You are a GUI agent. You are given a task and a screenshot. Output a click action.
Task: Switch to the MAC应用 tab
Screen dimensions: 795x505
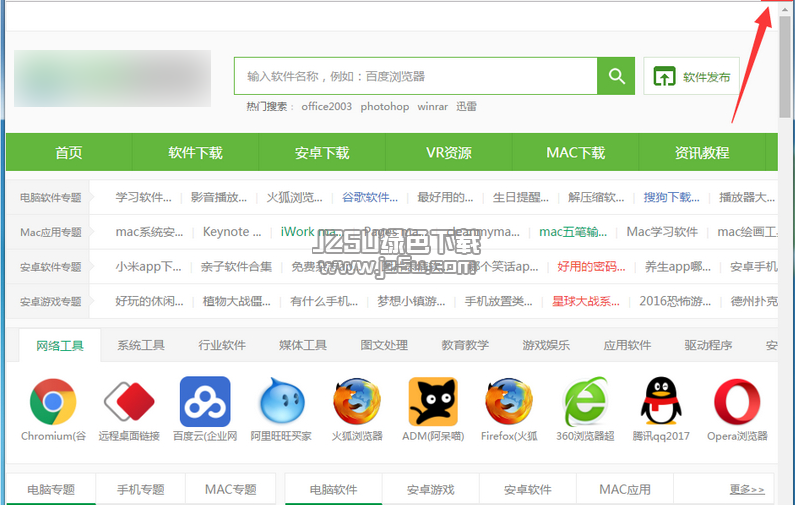pos(625,489)
